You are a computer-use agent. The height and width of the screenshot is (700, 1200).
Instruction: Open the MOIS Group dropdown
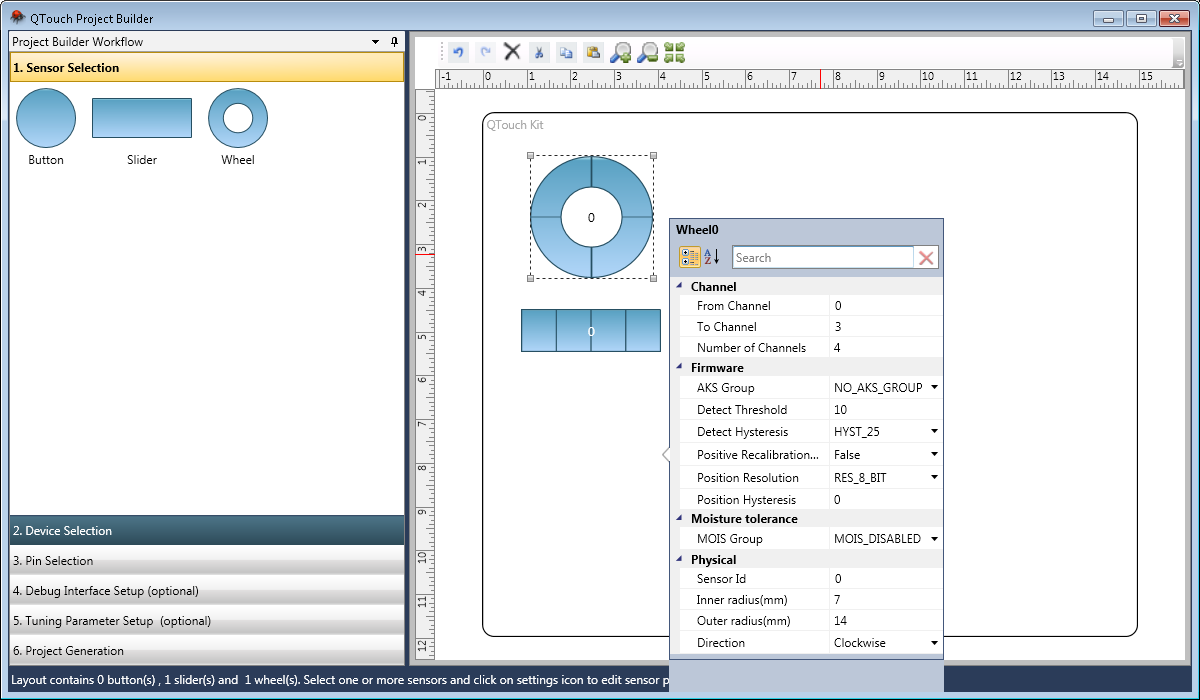(934, 539)
